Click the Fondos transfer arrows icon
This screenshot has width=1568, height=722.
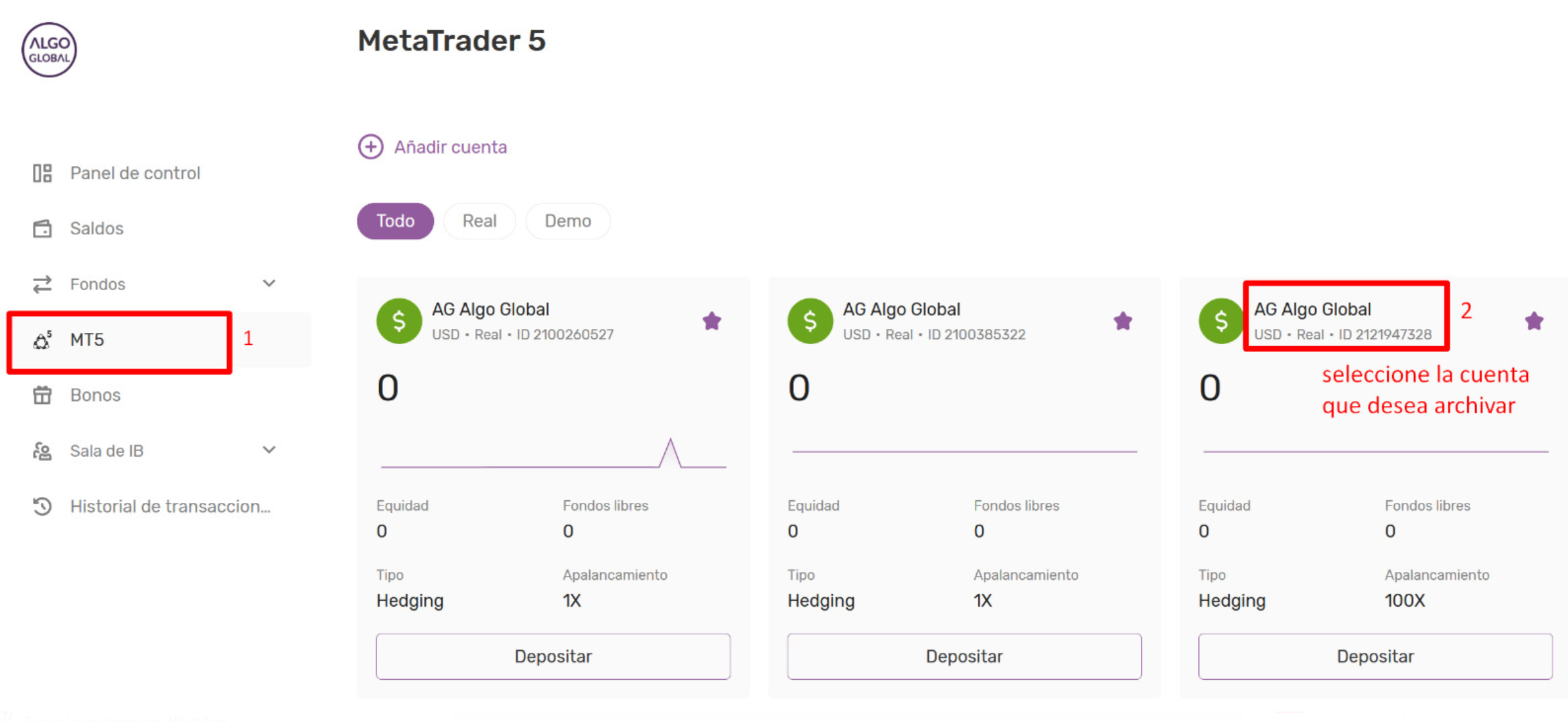42,284
